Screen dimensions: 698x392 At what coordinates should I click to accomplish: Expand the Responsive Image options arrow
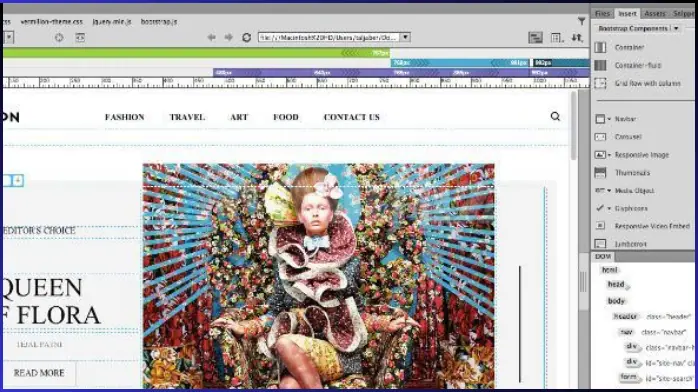tap(609, 155)
